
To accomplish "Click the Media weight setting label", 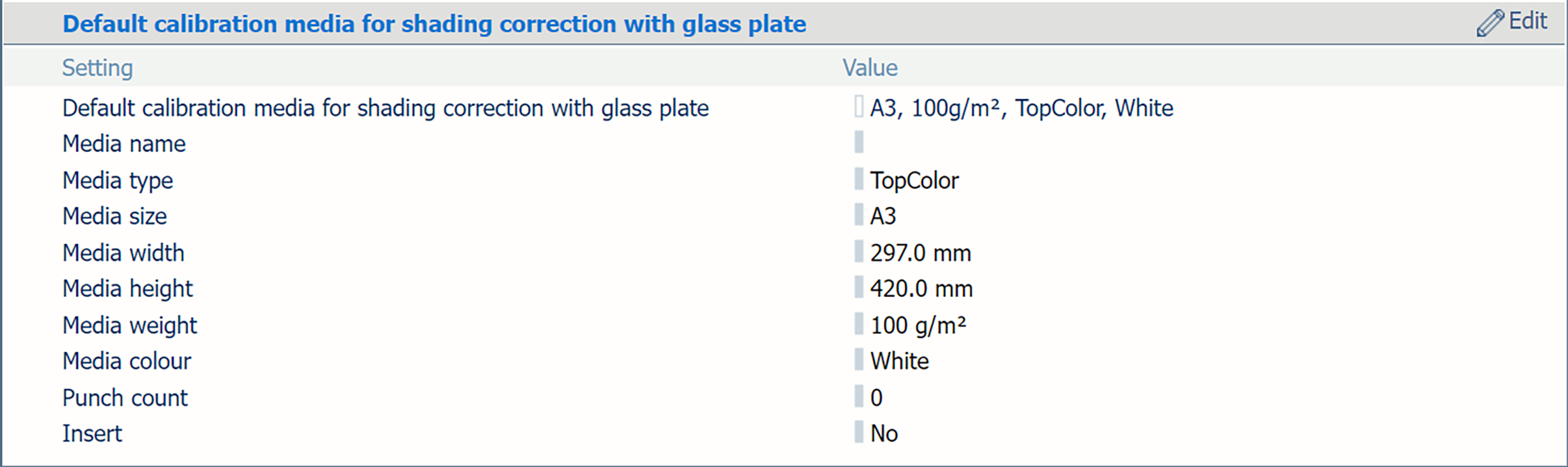I will point(129,325).
